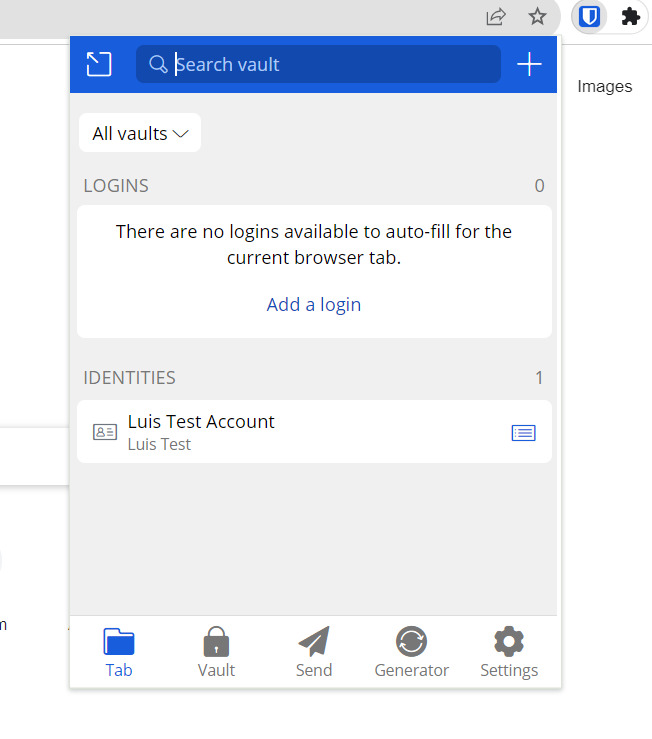Viewport: 652px width, 739px height.
Task: Click the Images link on the page
Action: coord(605,86)
